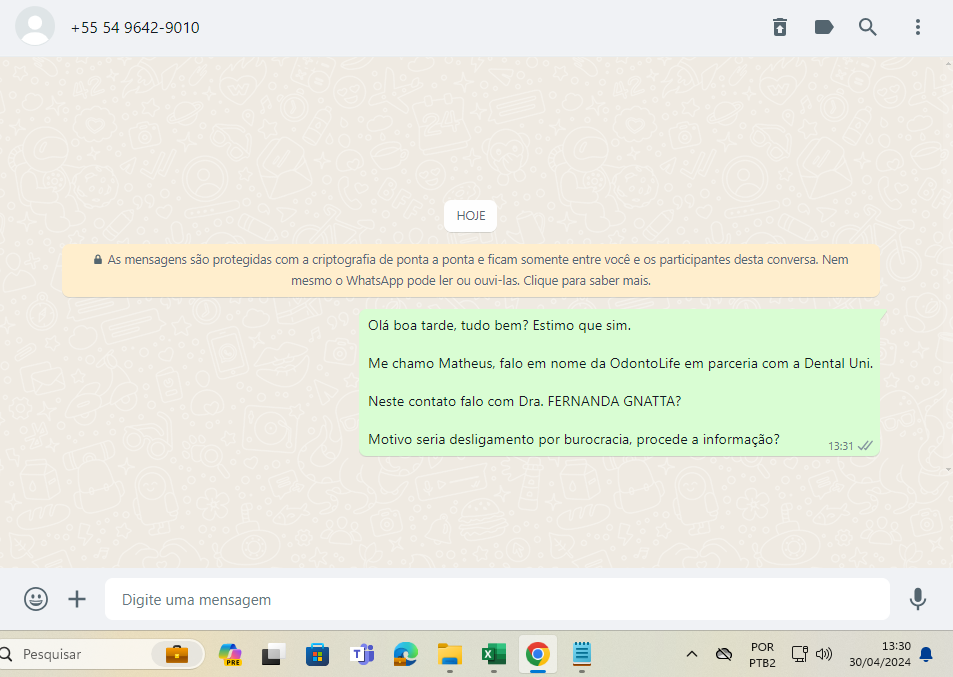Open the emoji picker
The image size is (953, 677).
pos(36,599)
